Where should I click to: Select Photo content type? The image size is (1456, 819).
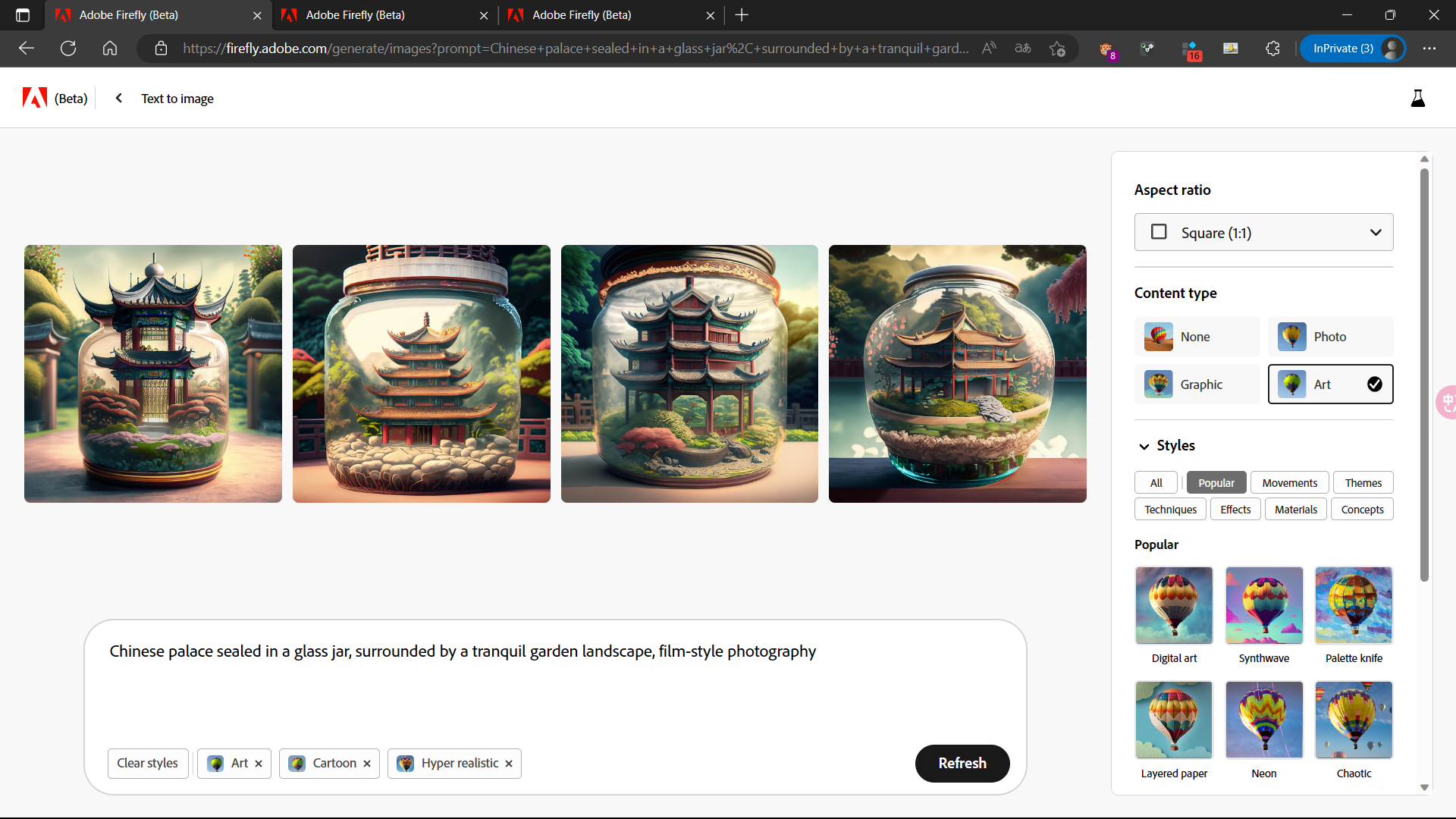[x=1330, y=337]
